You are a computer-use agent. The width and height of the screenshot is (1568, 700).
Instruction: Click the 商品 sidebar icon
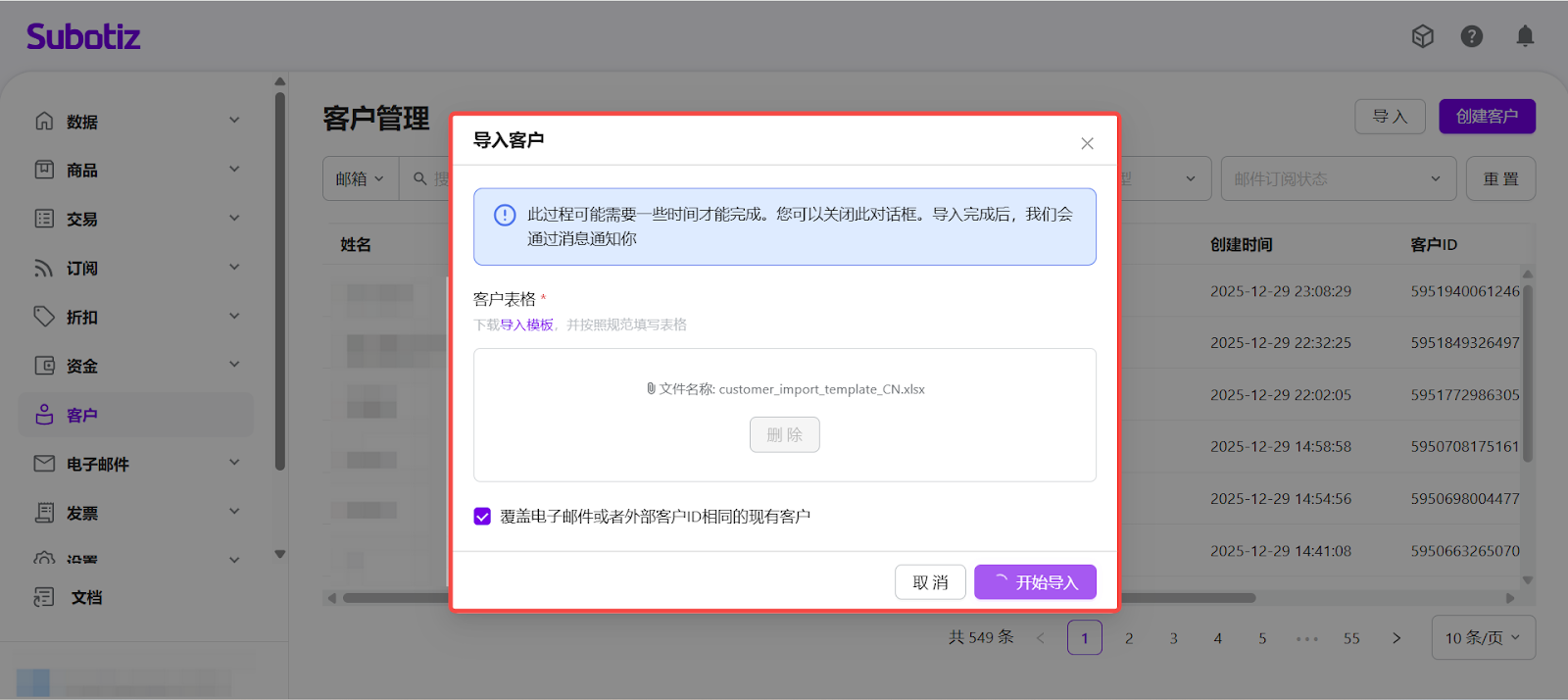click(x=44, y=170)
